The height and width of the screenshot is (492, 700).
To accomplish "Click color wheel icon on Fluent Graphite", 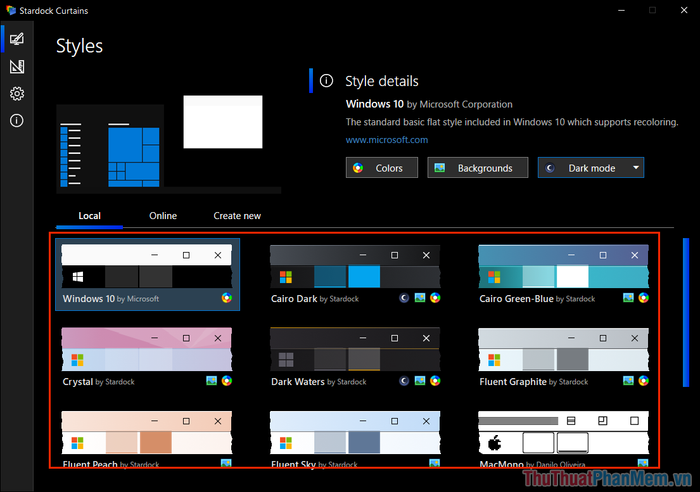I will 644,381.
